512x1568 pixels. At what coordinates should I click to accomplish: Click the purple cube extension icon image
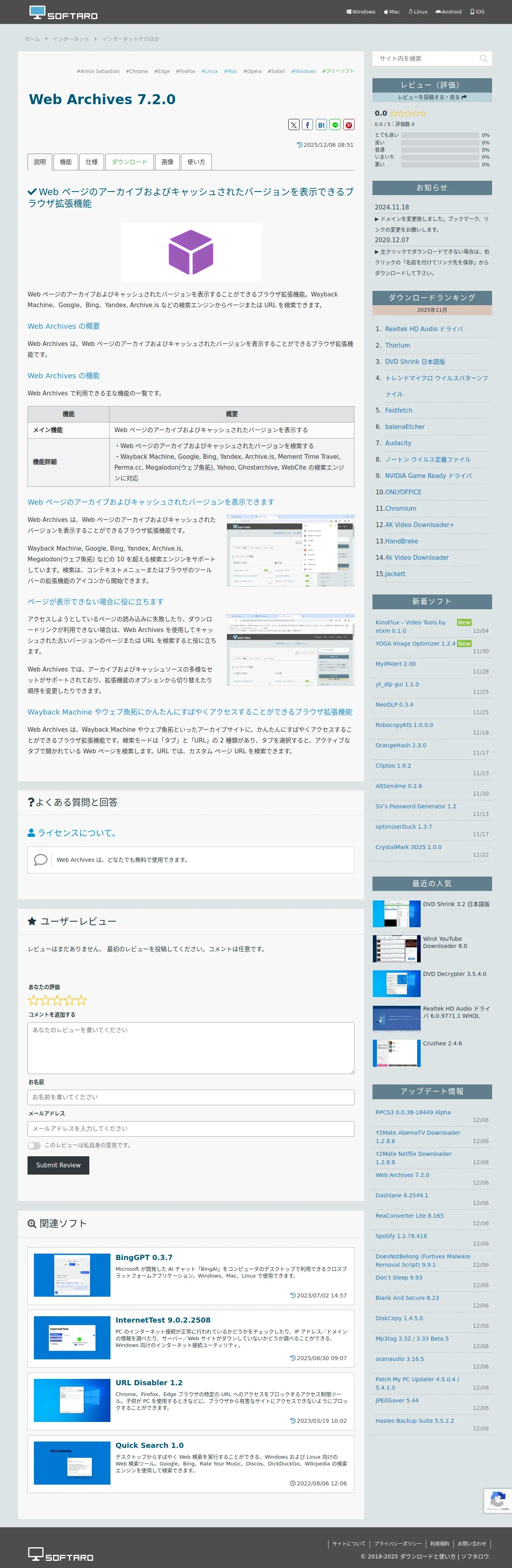(191, 252)
